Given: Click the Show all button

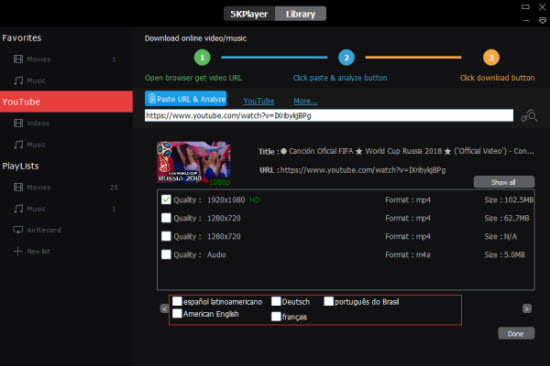Looking at the screenshot, I should click(504, 182).
